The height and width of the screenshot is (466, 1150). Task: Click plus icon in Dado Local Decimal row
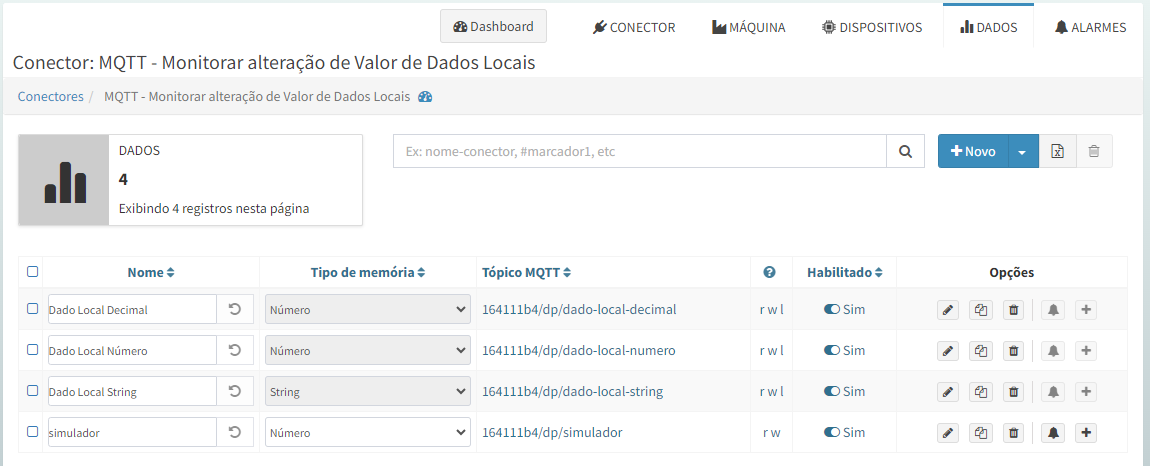click(1086, 310)
